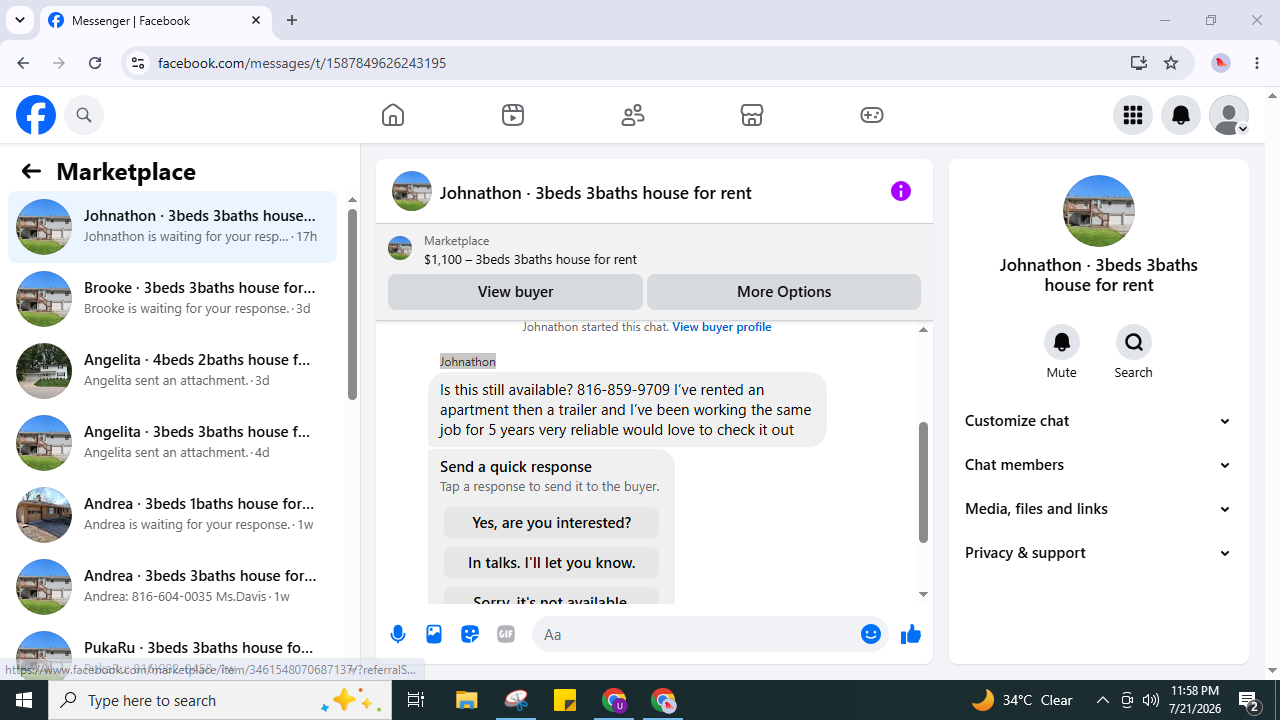Screen dimensions: 1280x720
Task: Open Angelita 3beds 3baths conversation
Action: tap(172, 443)
